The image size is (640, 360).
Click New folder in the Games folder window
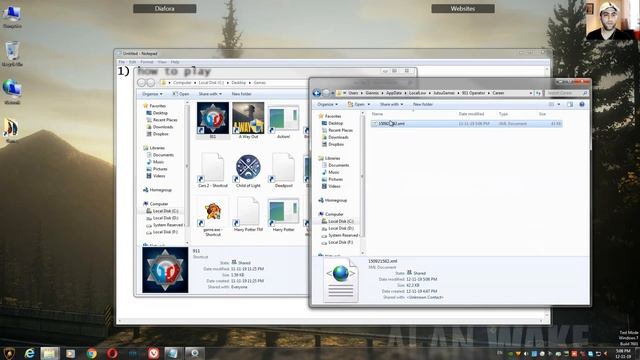coord(242,94)
